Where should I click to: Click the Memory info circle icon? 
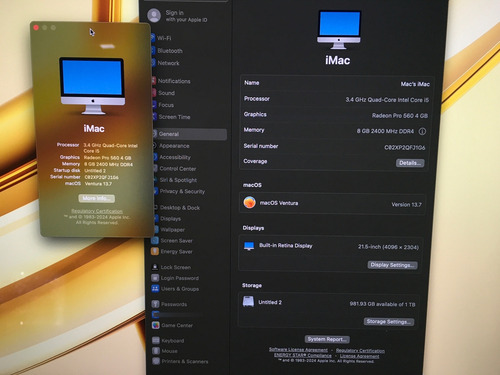pyautogui.click(x=422, y=131)
